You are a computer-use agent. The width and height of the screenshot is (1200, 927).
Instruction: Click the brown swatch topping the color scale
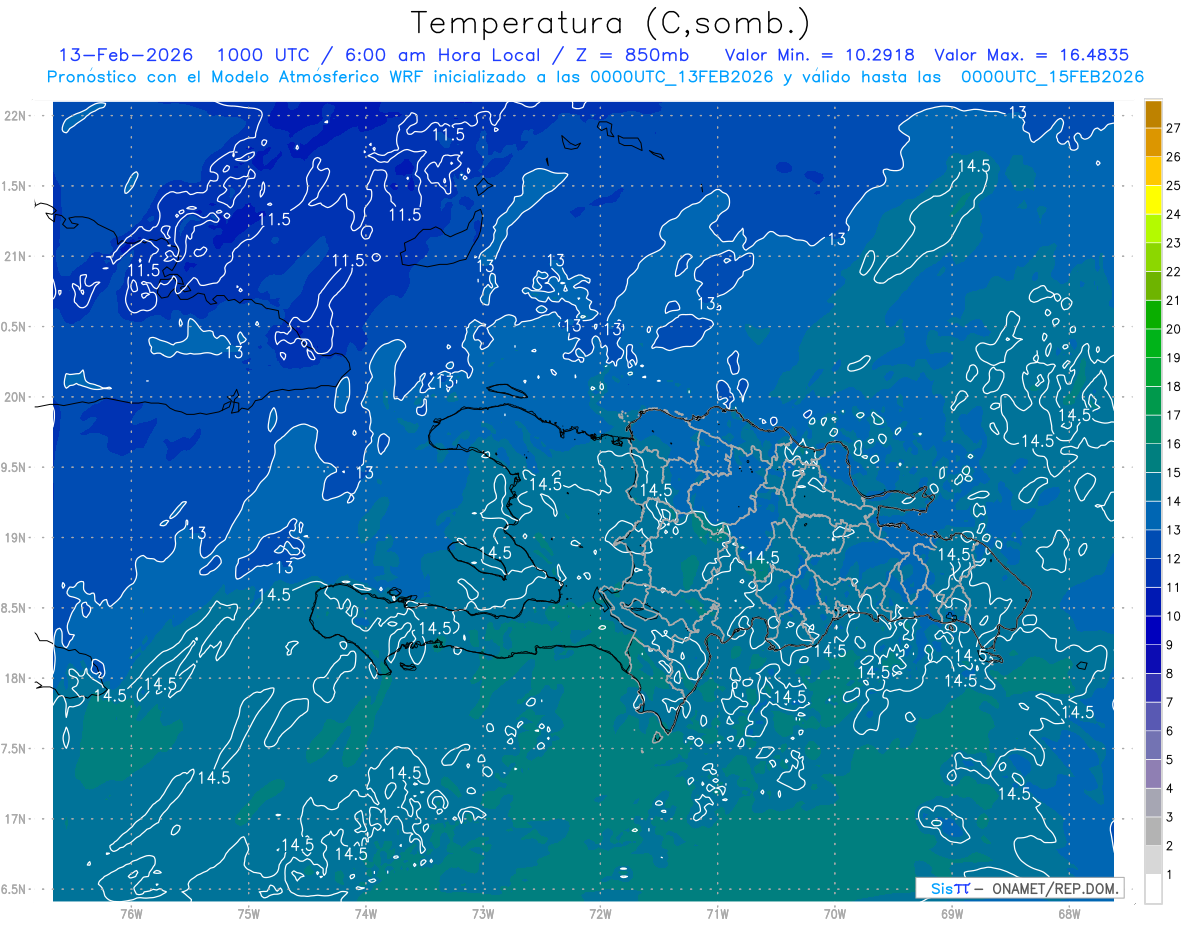click(1153, 114)
